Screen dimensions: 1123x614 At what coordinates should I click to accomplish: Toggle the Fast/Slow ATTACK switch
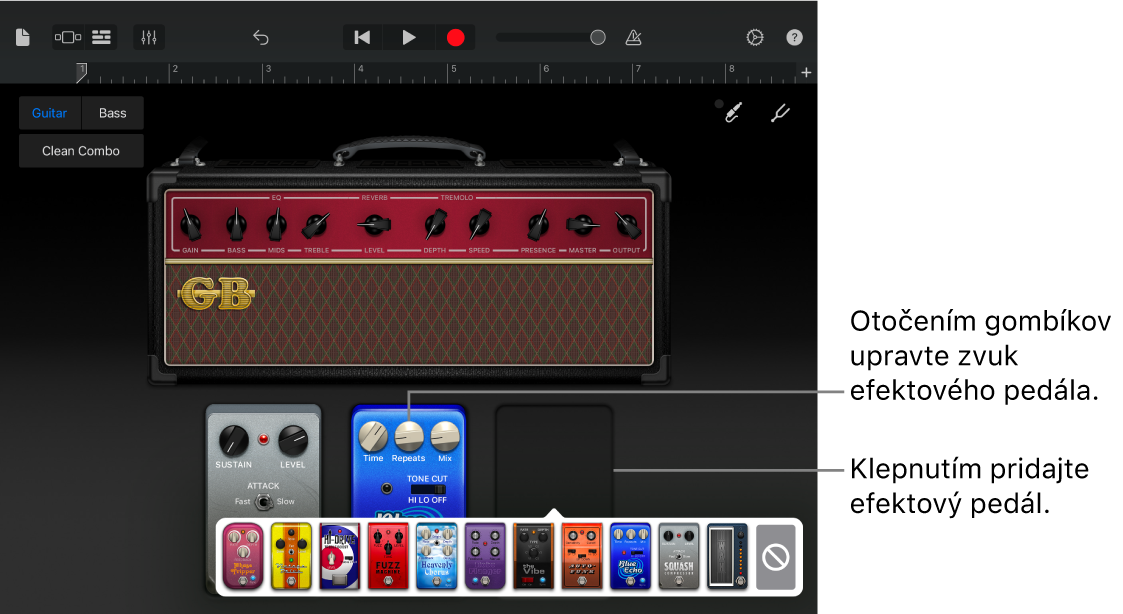tap(264, 502)
